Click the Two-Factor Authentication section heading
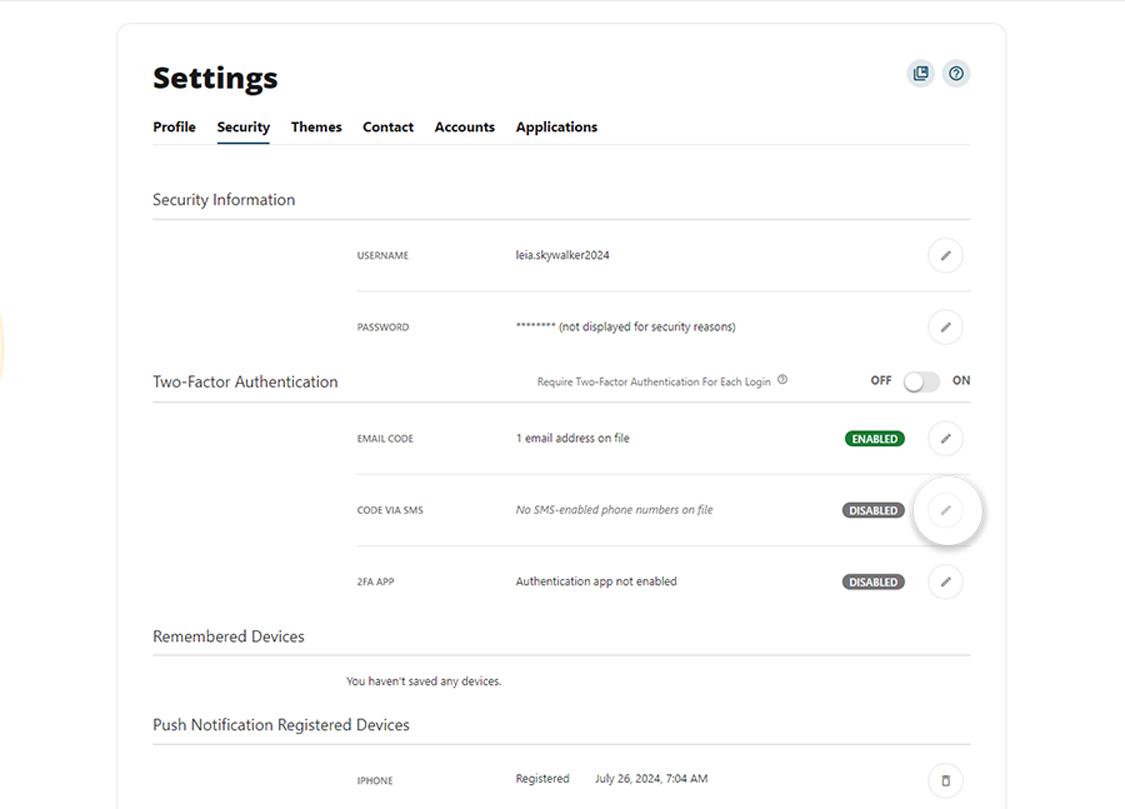The image size is (1125, 809). [x=245, y=382]
